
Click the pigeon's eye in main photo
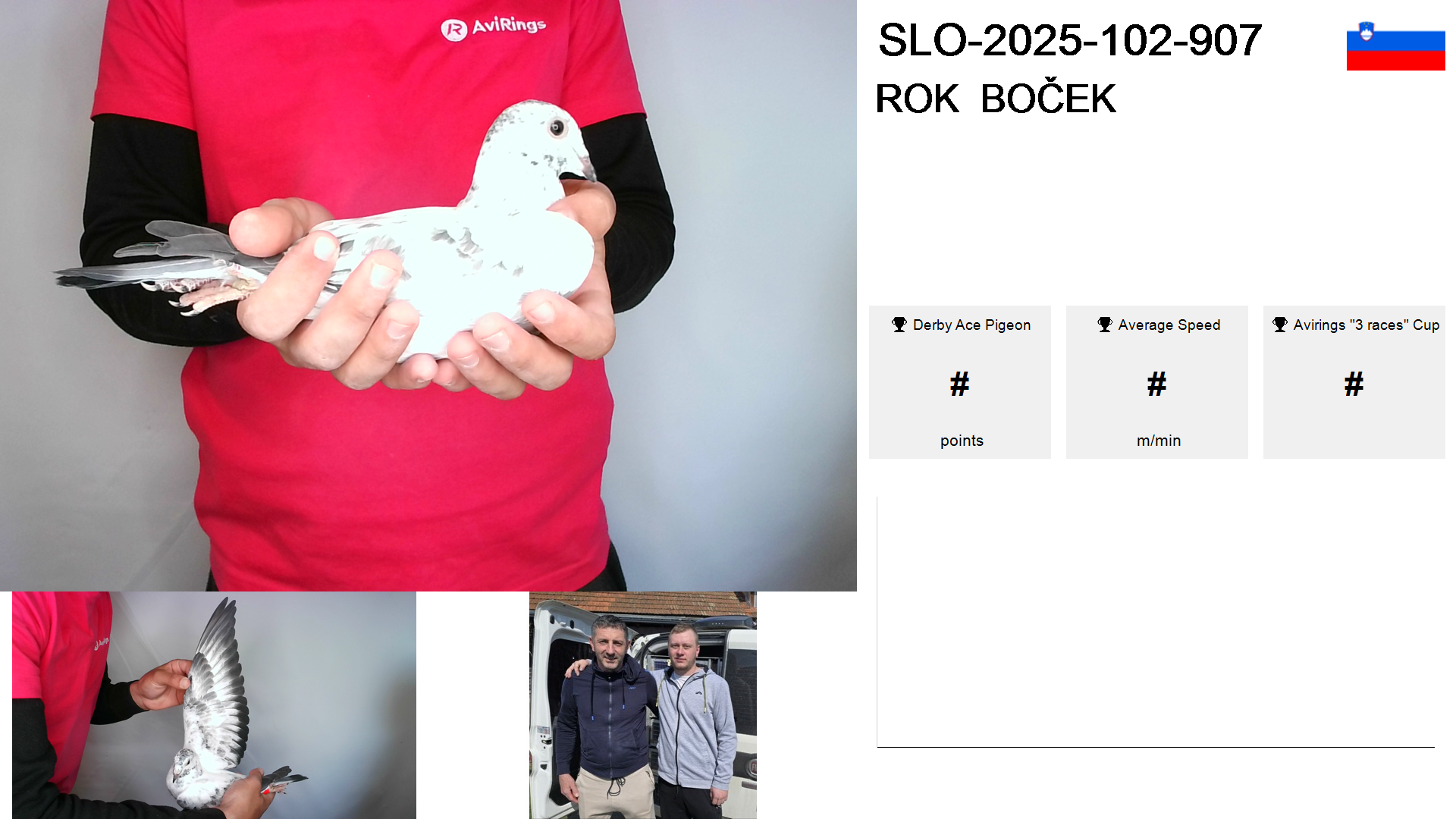point(557,127)
